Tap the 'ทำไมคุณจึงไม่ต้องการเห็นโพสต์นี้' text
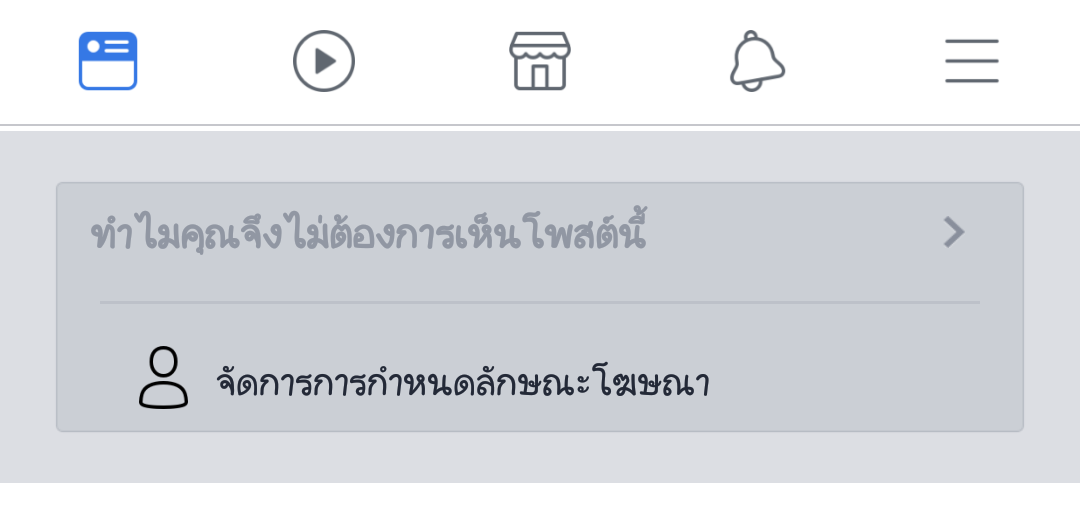The image size is (1080, 510). tap(368, 233)
